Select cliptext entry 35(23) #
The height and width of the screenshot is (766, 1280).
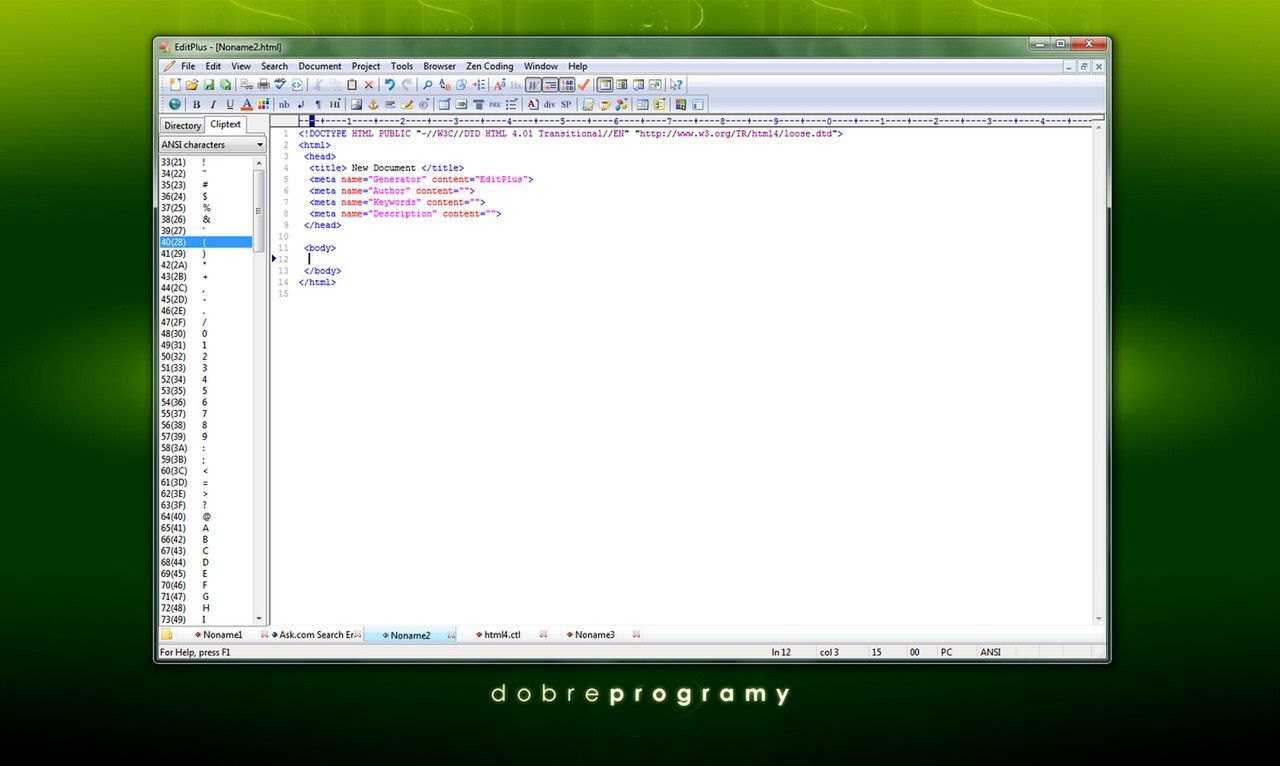click(206, 185)
